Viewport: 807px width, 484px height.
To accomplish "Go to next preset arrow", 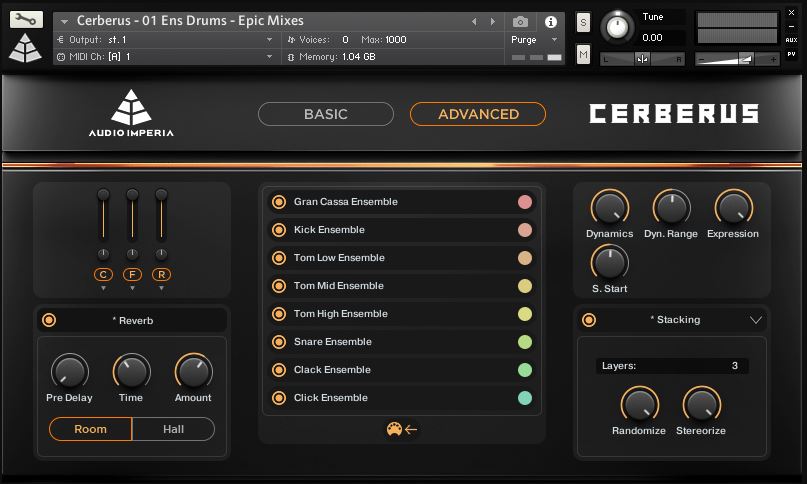I will tap(493, 22).
